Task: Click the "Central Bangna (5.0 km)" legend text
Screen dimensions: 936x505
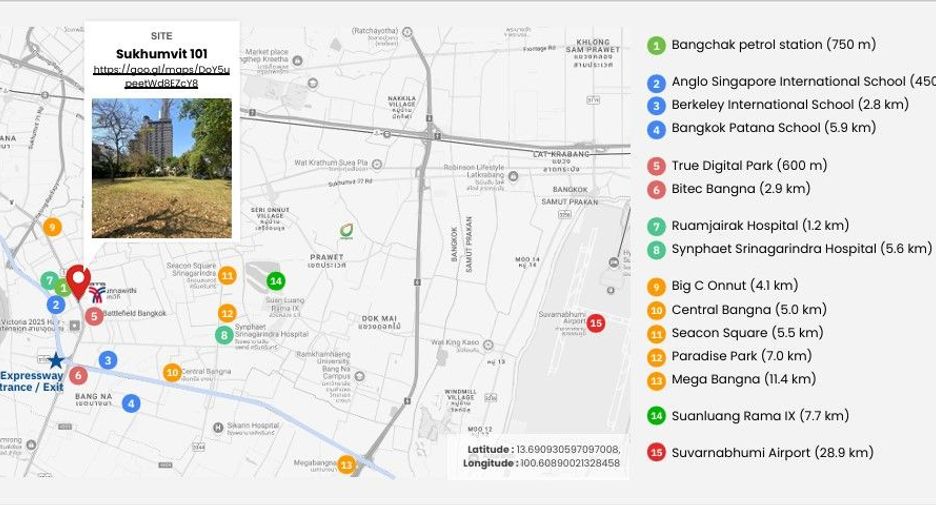Action: 749,310
